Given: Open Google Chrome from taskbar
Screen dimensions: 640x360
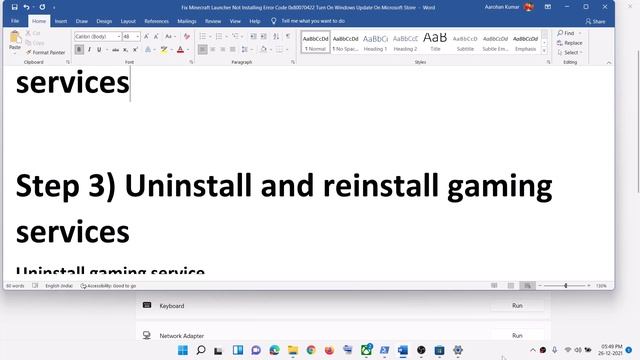Looking at the screenshot, I should pos(311,350).
